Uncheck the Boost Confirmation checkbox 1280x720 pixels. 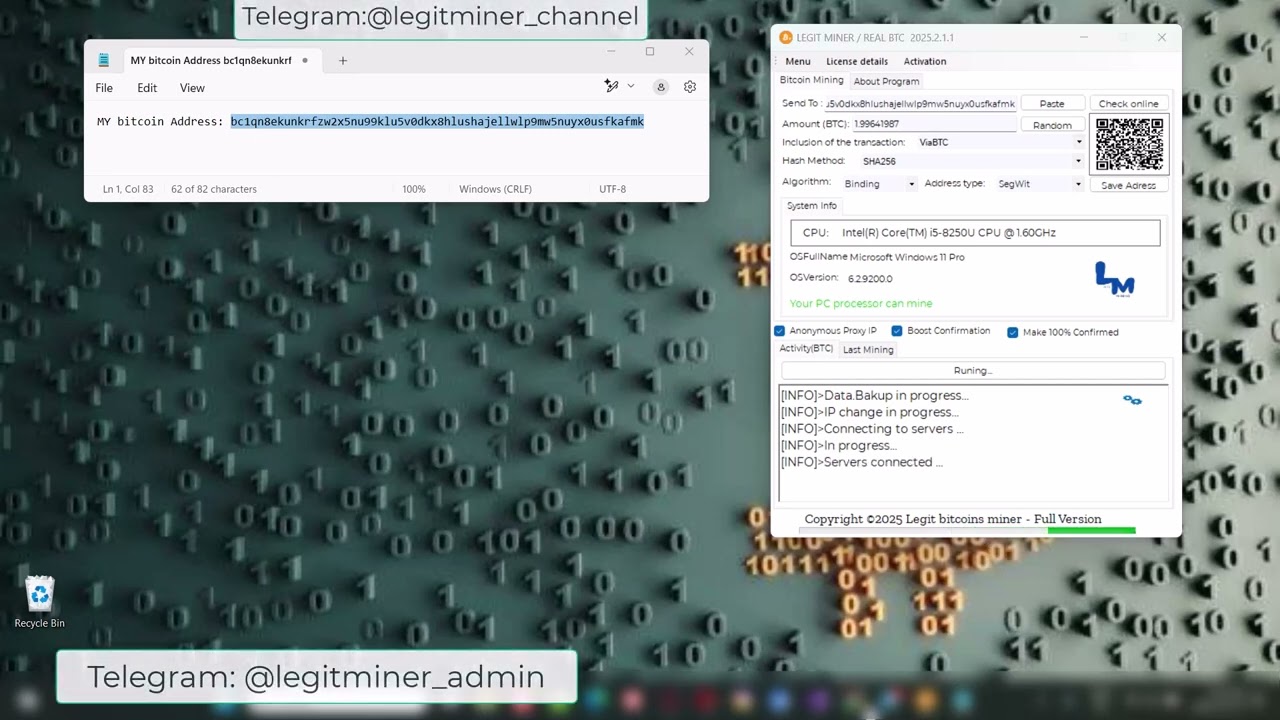point(897,331)
